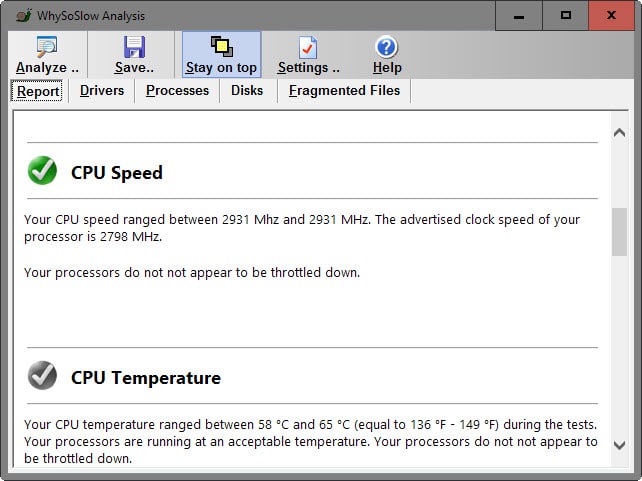Open the Processes tab
Image resolution: width=642 pixels, height=481 pixels.
point(177,90)
